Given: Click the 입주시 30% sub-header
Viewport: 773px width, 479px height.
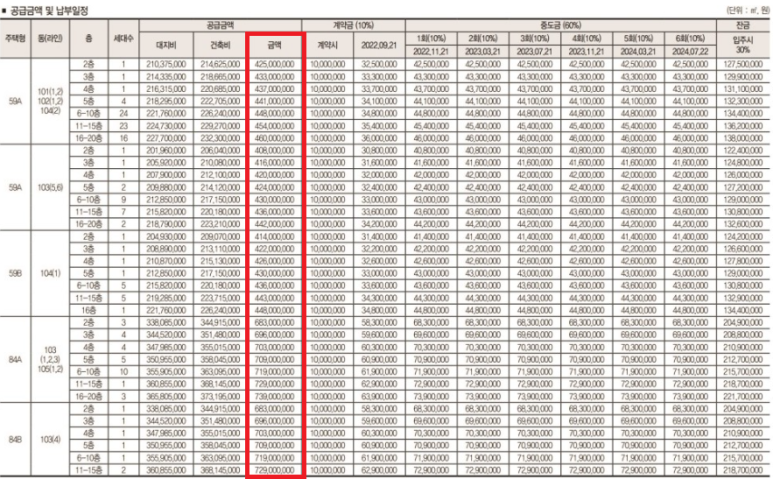Looking at the screenshot, I should (743, 45).
